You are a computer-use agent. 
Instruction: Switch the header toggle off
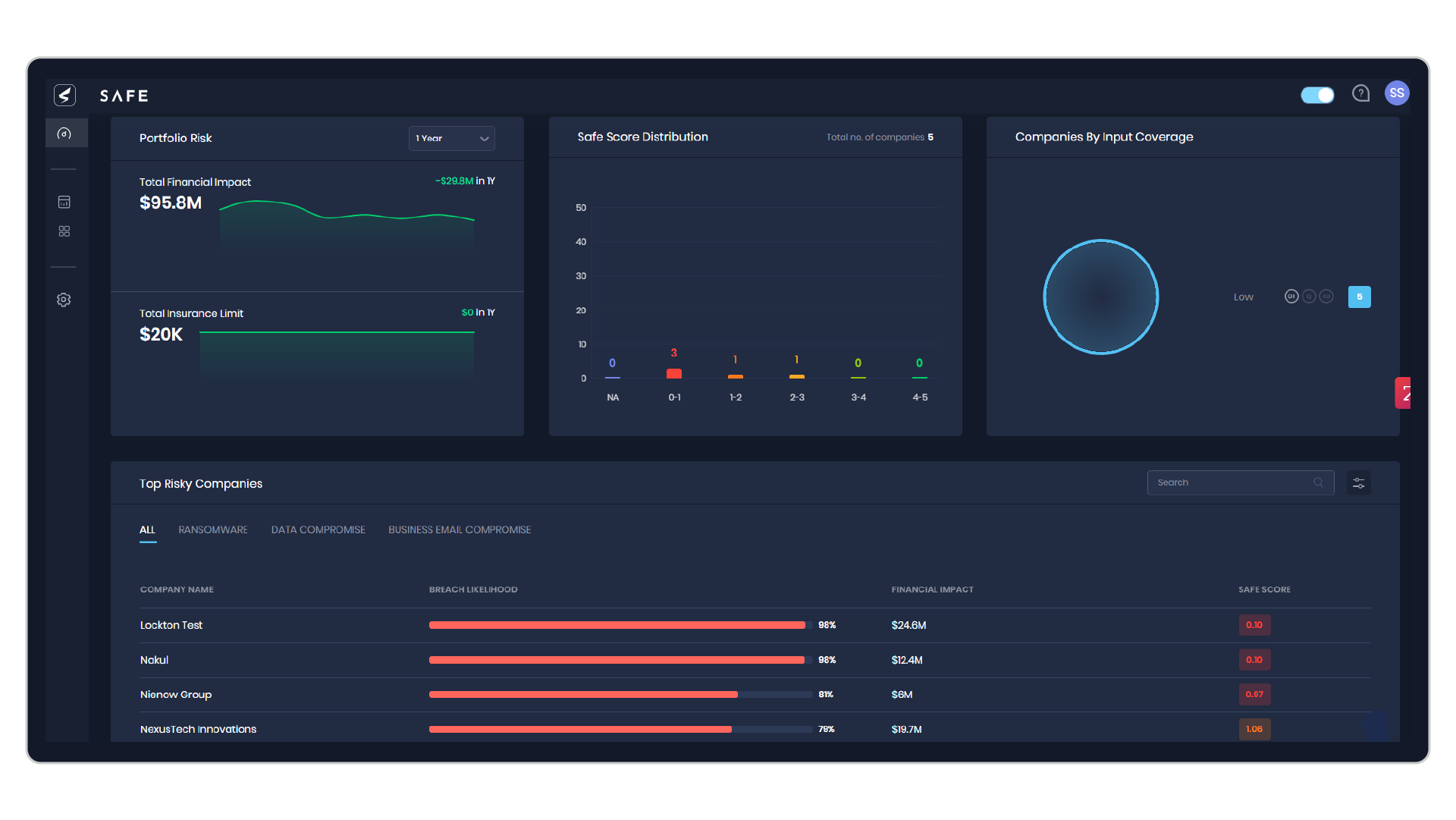[1318, 95]
